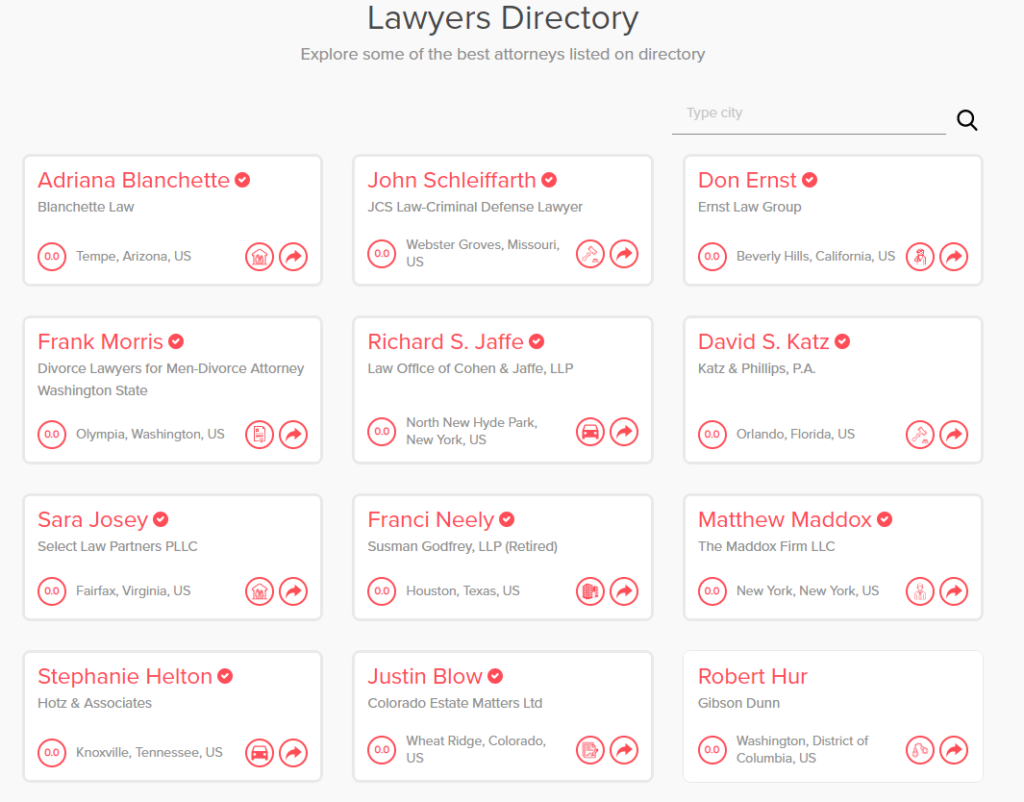Share Justin Blow's profile with arrow icon
1024x802 pixels.
pos(624,749)
